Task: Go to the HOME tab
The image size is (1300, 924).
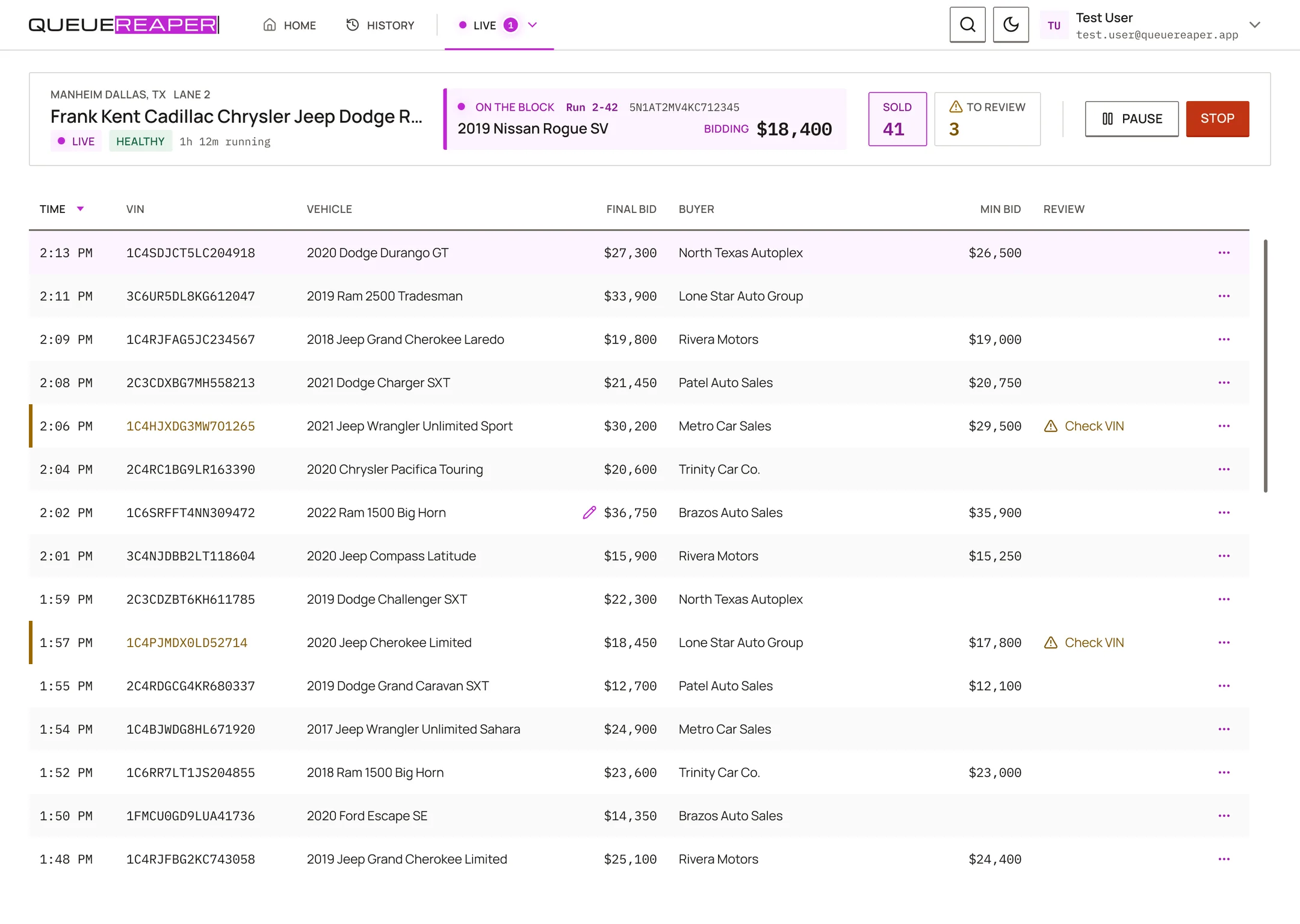Action: click(289, 25)
